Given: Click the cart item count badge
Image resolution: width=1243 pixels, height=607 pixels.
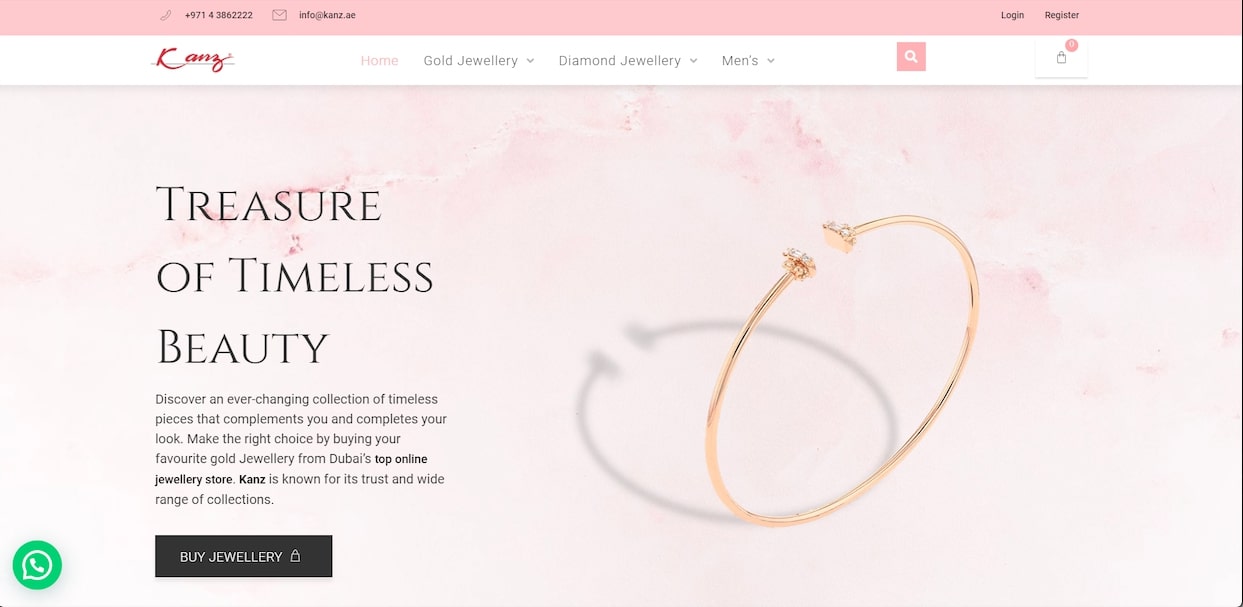Looking at the screenshot, I should tap(1071, 45).
